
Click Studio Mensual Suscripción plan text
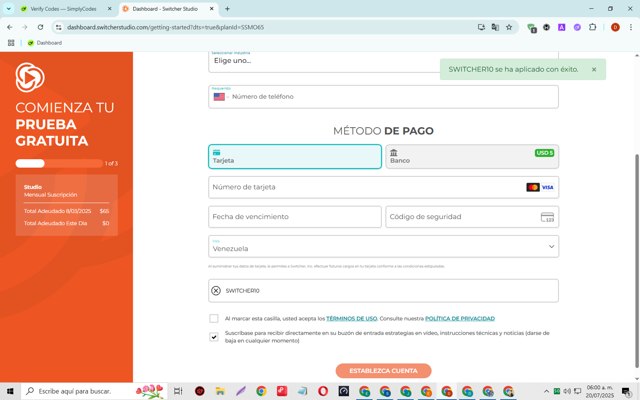[50, 191]
